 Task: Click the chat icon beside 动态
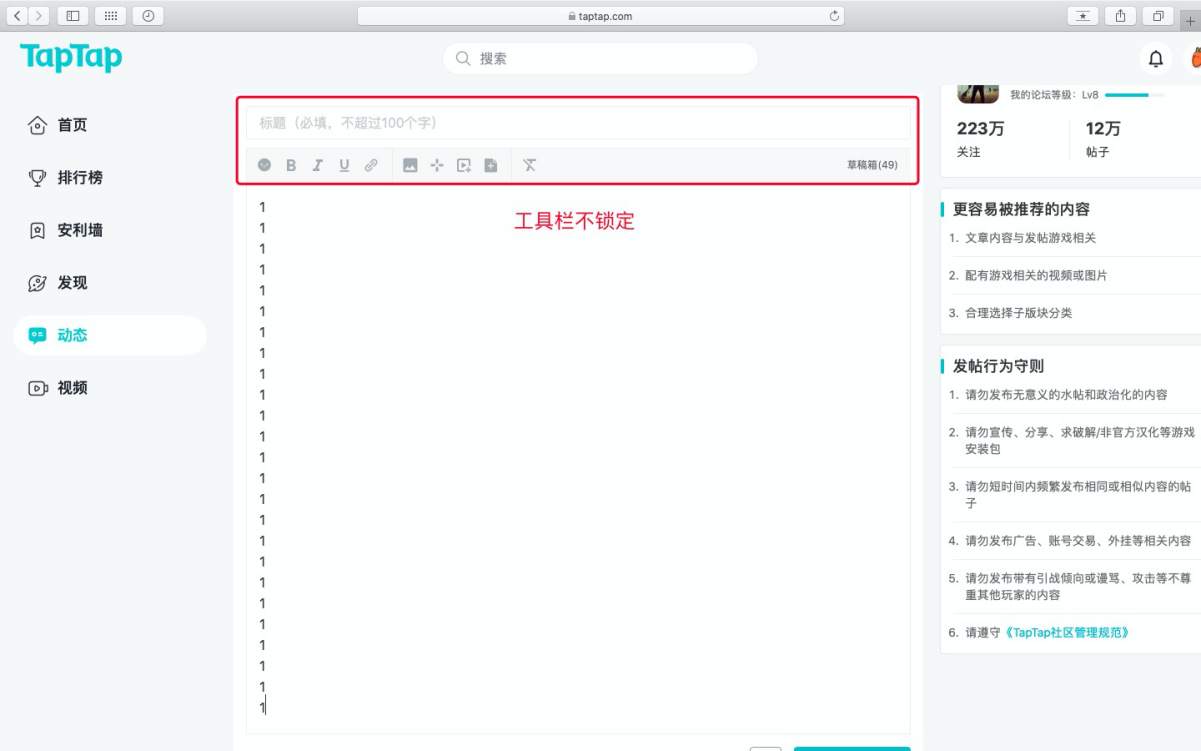[37, 336]
